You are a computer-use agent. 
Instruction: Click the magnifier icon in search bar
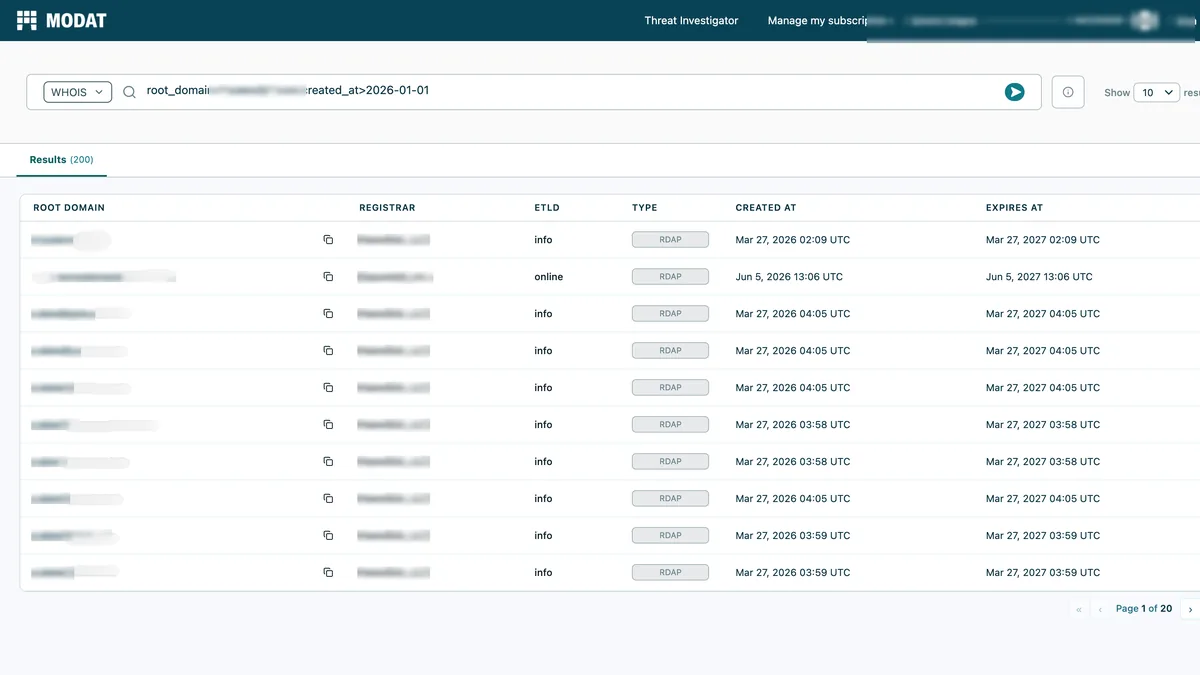point(129,92)
